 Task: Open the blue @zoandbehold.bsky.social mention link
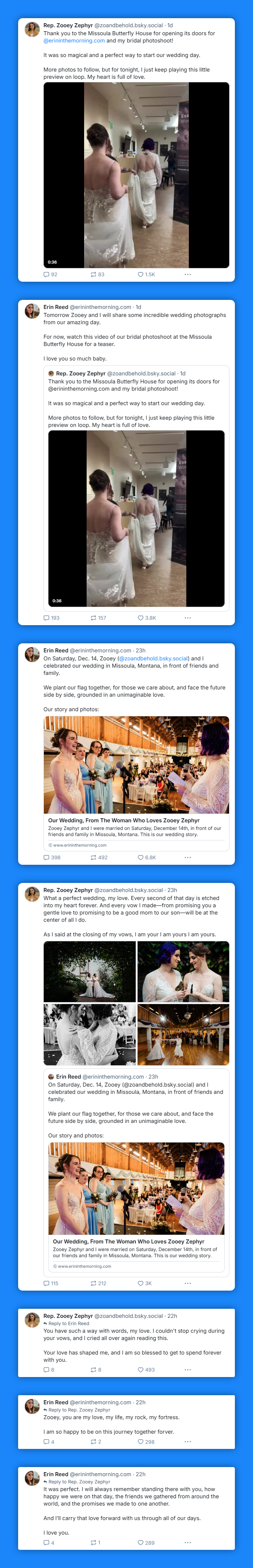point(153,659)
